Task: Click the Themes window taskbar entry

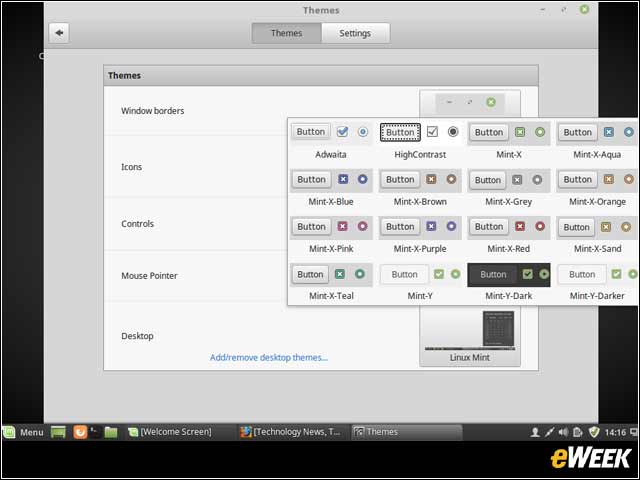Action: (x=407, y=432)
